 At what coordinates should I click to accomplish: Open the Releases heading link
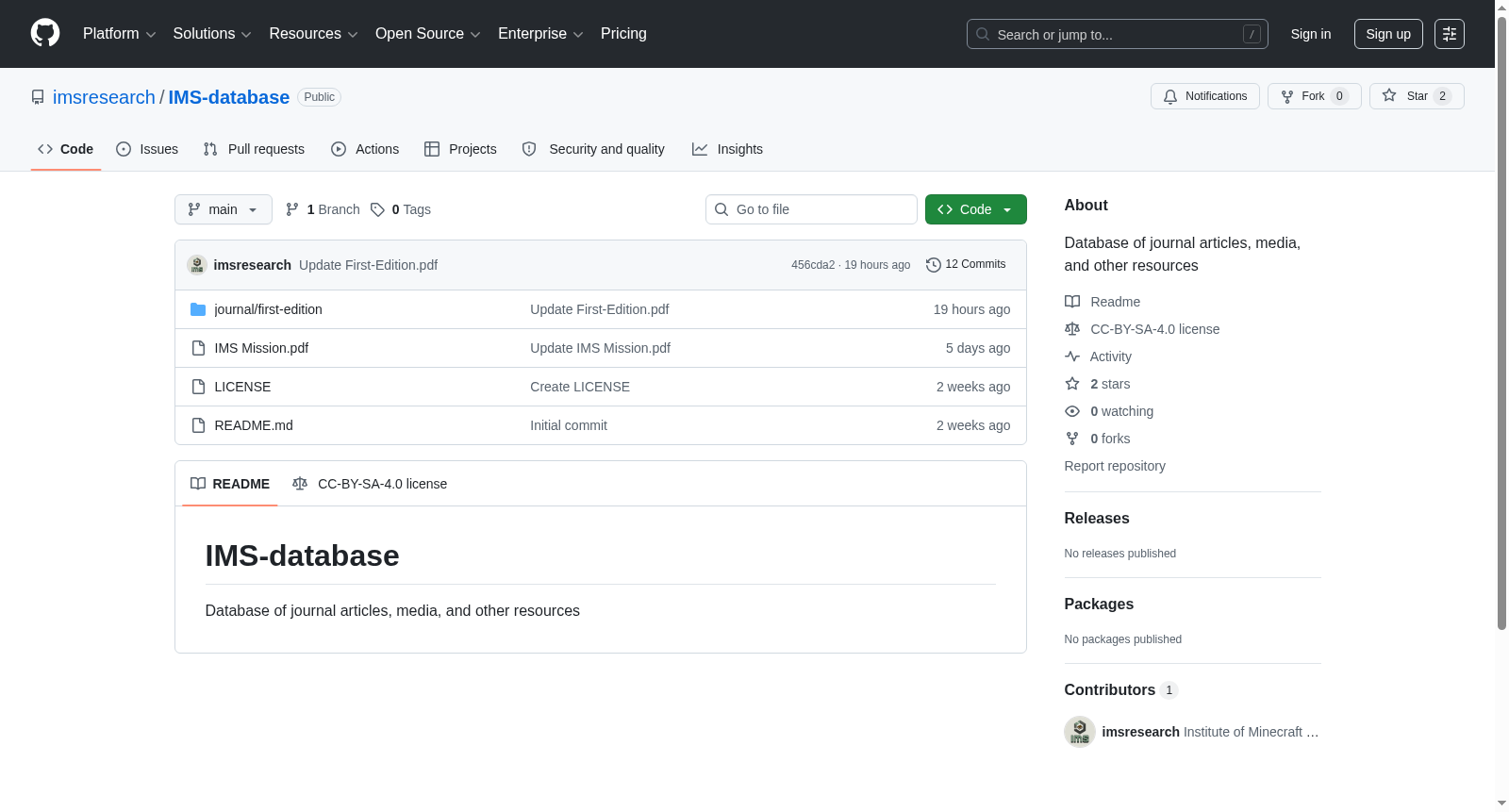(x=1097, y=519)
